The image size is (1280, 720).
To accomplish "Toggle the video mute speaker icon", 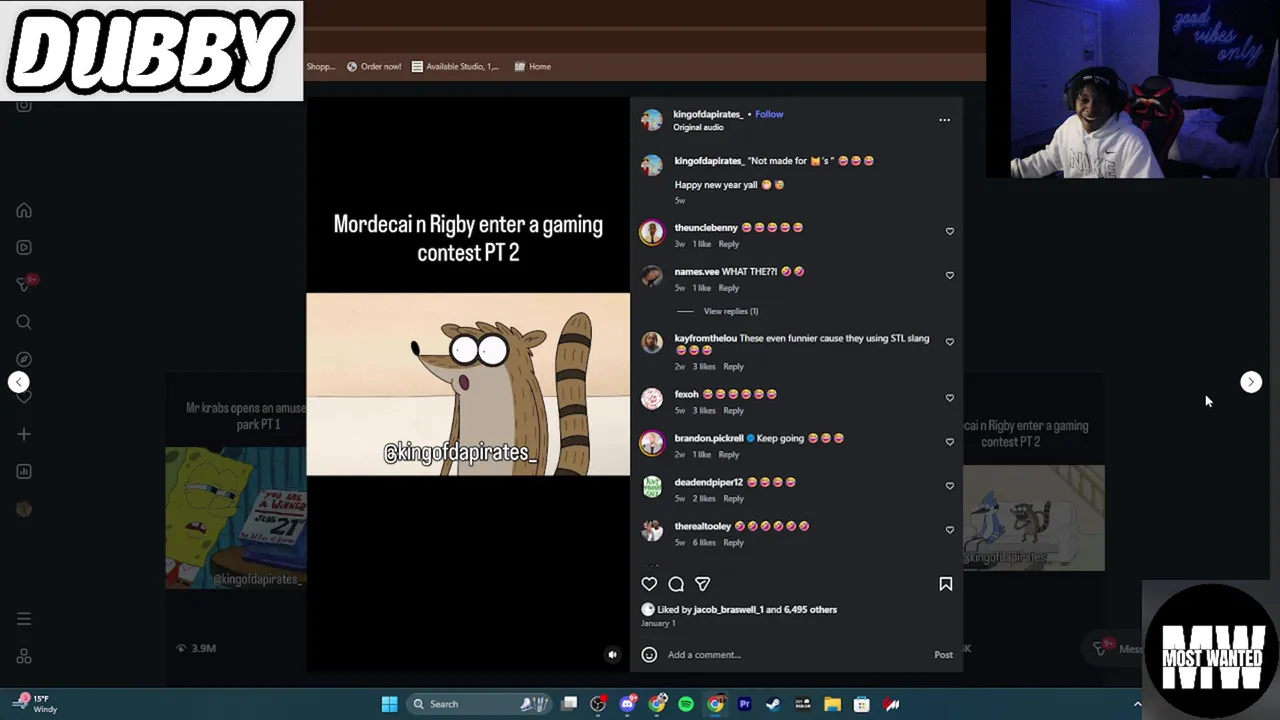I will [613, 655].
